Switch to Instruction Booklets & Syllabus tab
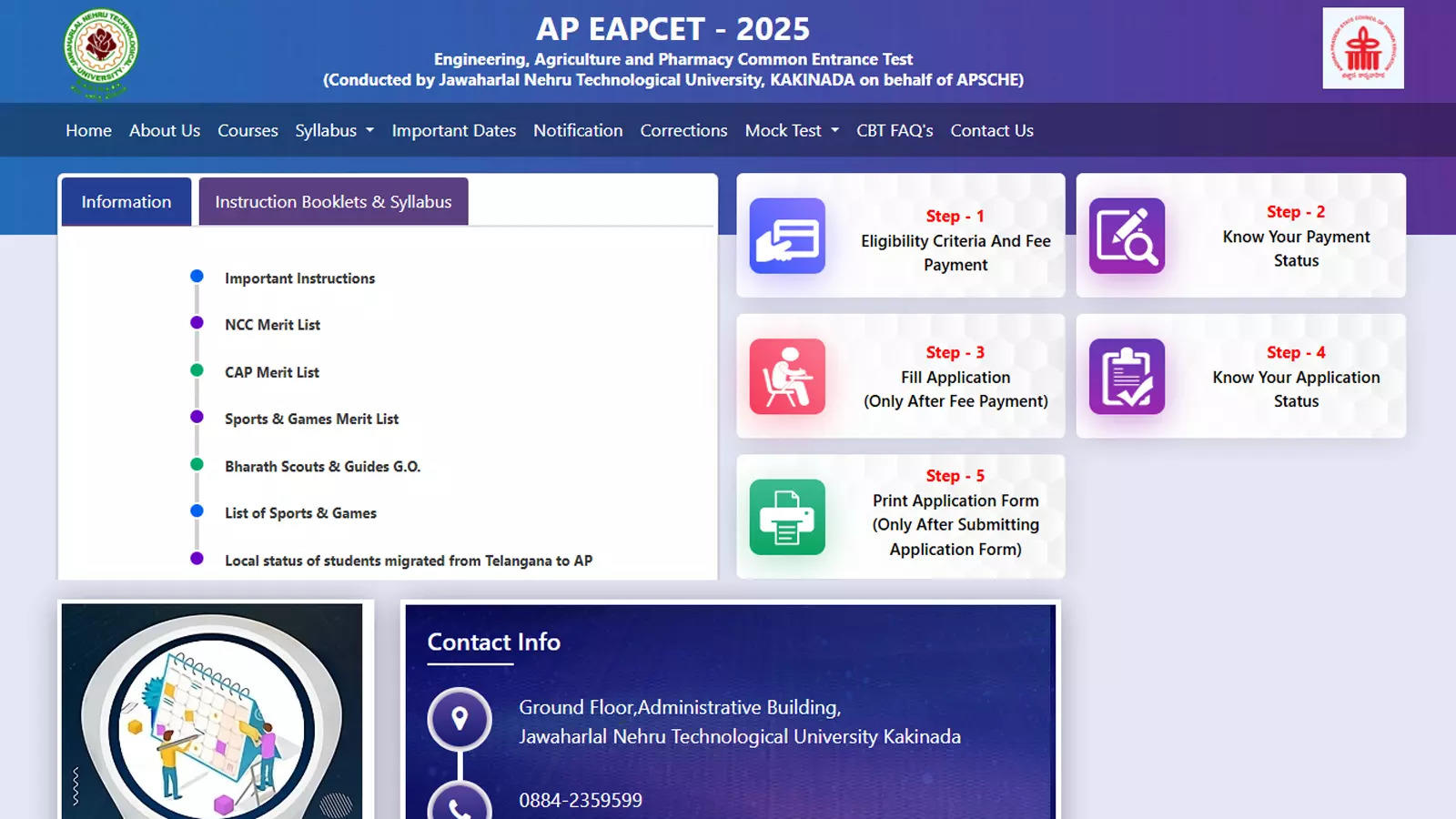The height and width of the screenshot is (819, 1456). (333, 201)
